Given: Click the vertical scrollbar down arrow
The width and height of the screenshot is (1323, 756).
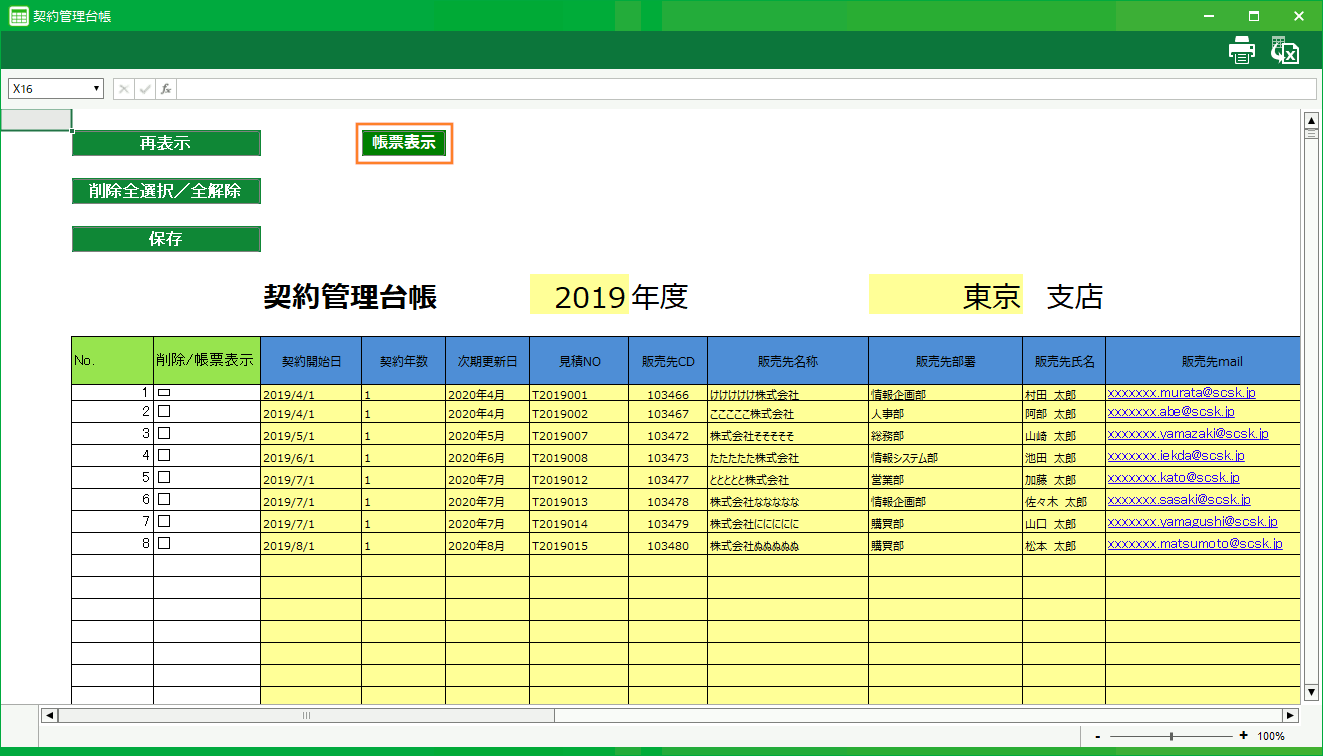Looking at the screenshot, I should pos(1312,691).
